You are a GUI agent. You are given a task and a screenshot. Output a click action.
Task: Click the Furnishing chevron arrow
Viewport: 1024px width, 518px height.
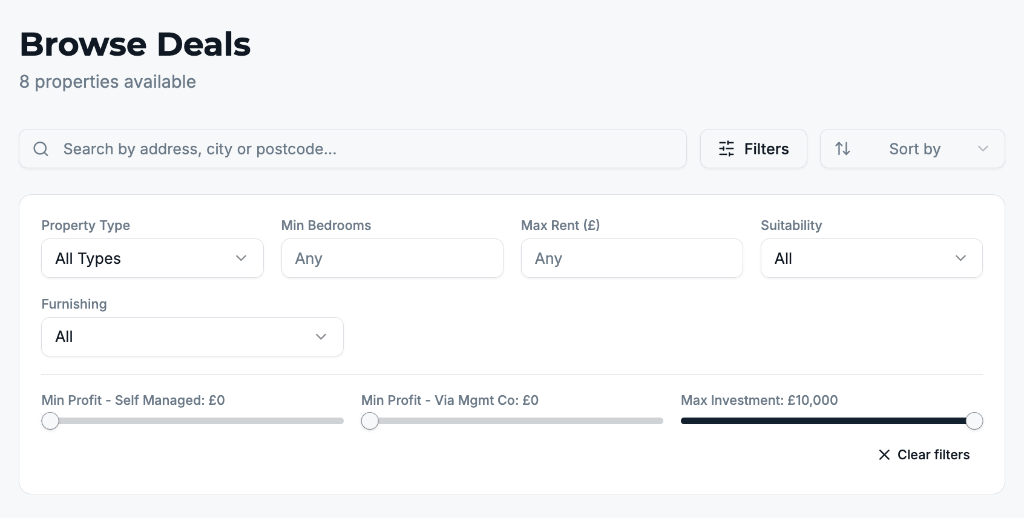click(321, 337)
